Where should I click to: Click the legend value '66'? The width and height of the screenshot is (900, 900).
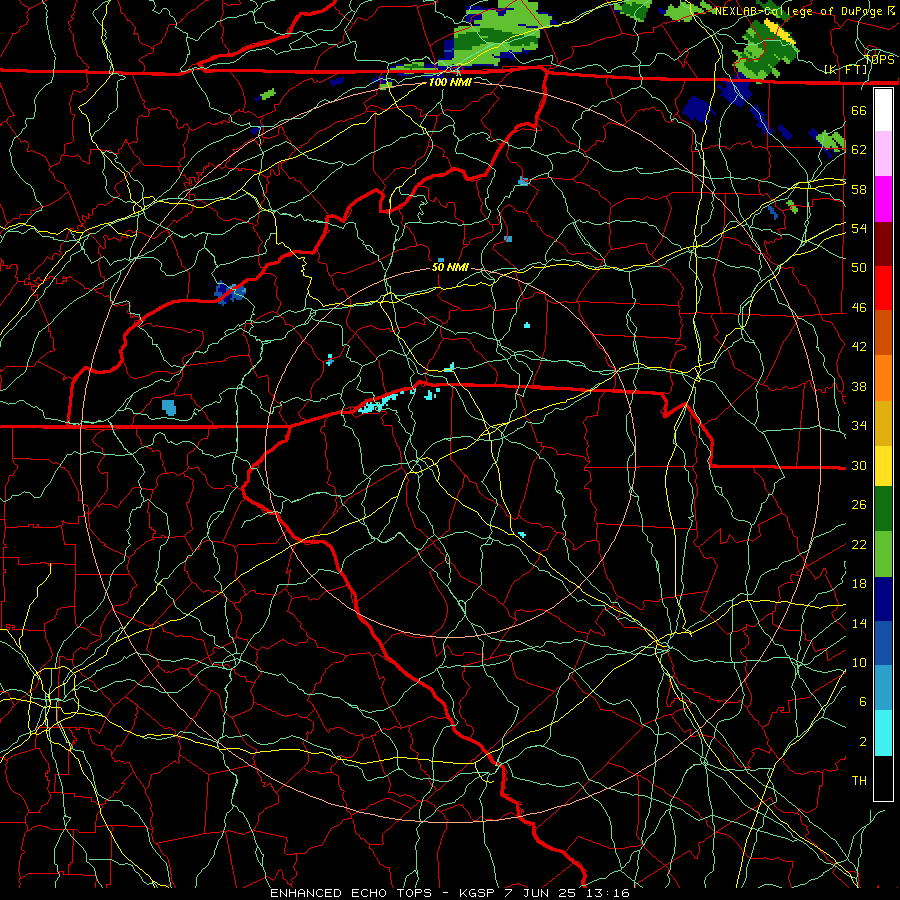[859, 111]
